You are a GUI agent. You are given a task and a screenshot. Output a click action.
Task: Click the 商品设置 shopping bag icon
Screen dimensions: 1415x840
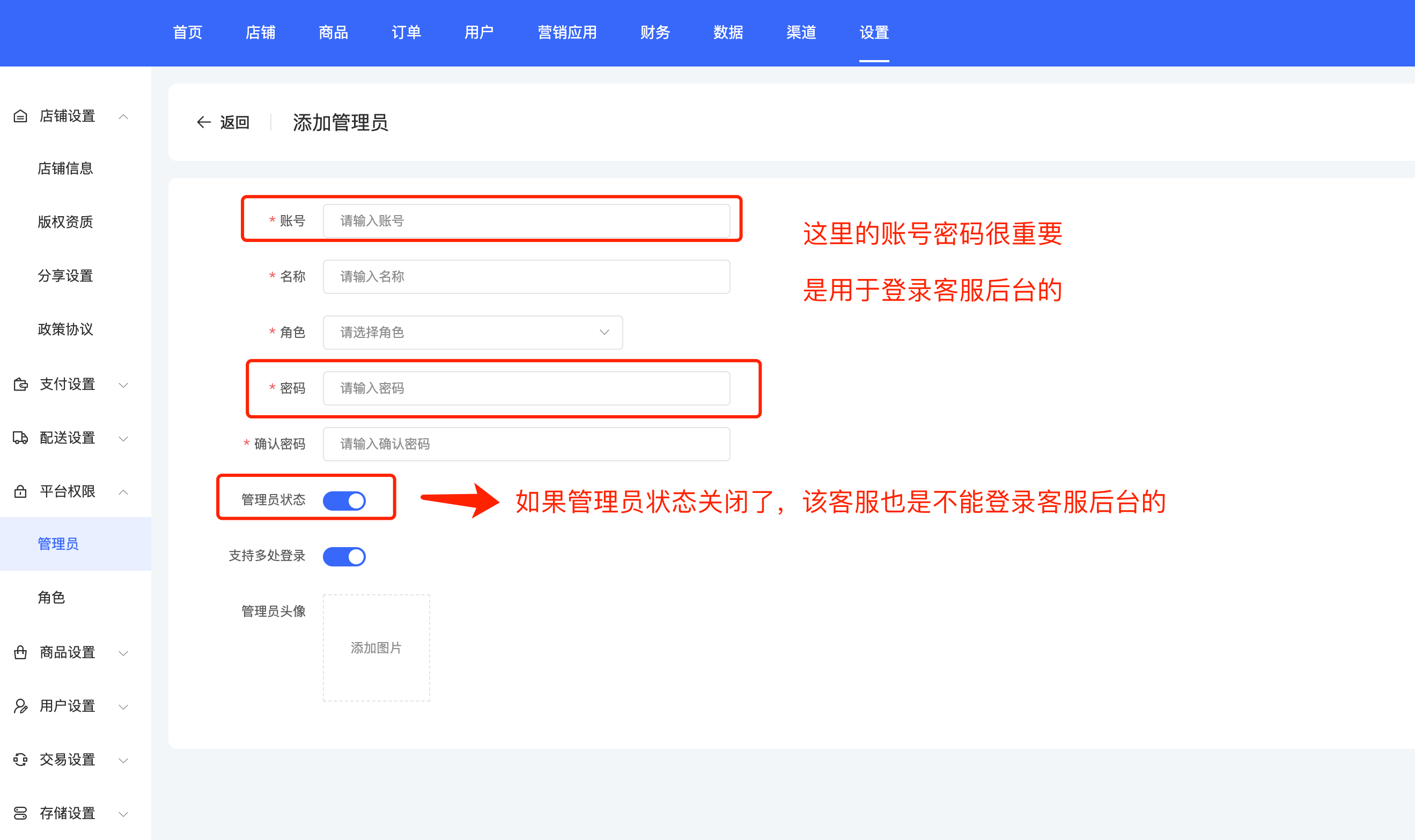pos(20,652)
